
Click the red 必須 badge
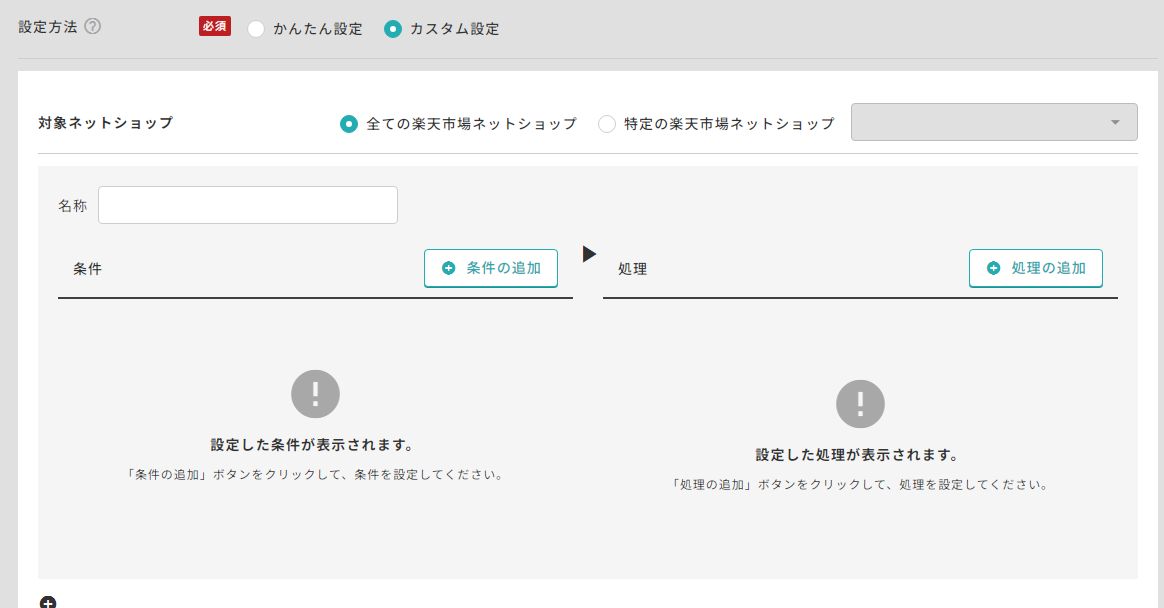(x=215, y=26)
